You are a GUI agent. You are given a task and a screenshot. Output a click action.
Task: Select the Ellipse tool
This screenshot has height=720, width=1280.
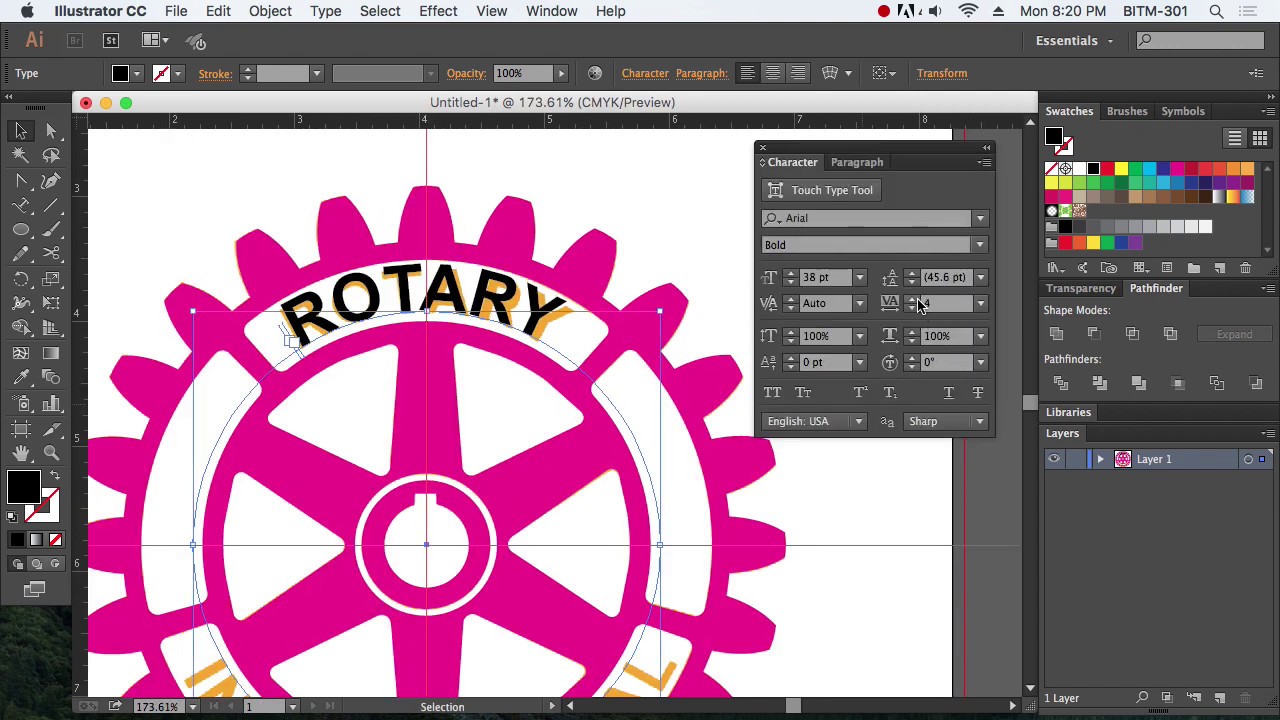coord(21,230)
